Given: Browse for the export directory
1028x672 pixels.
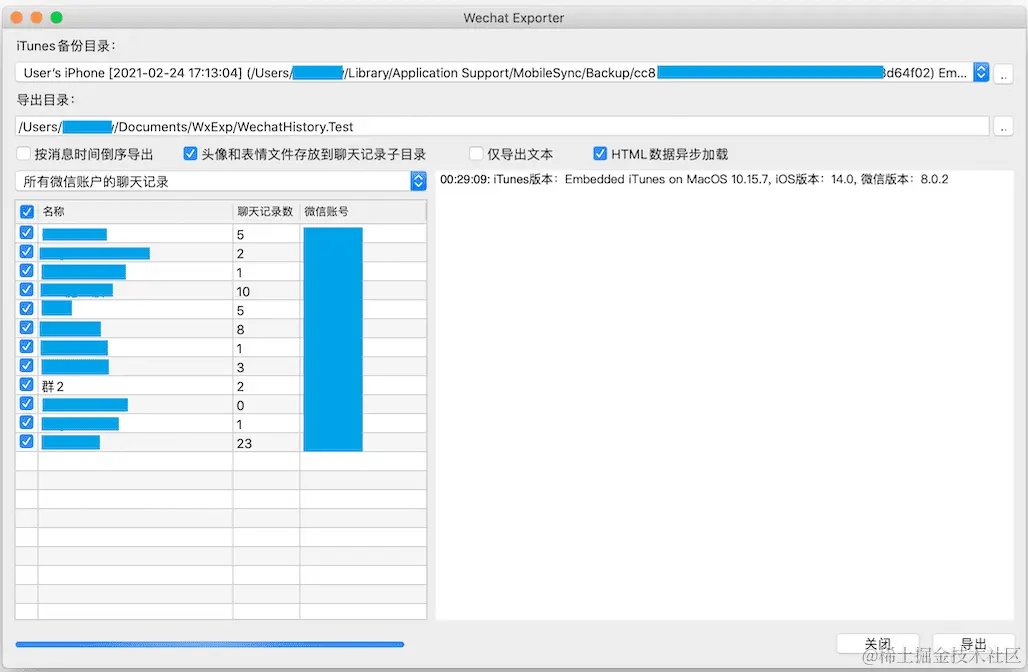Looking at the screenshot, I should point(1003,127).
